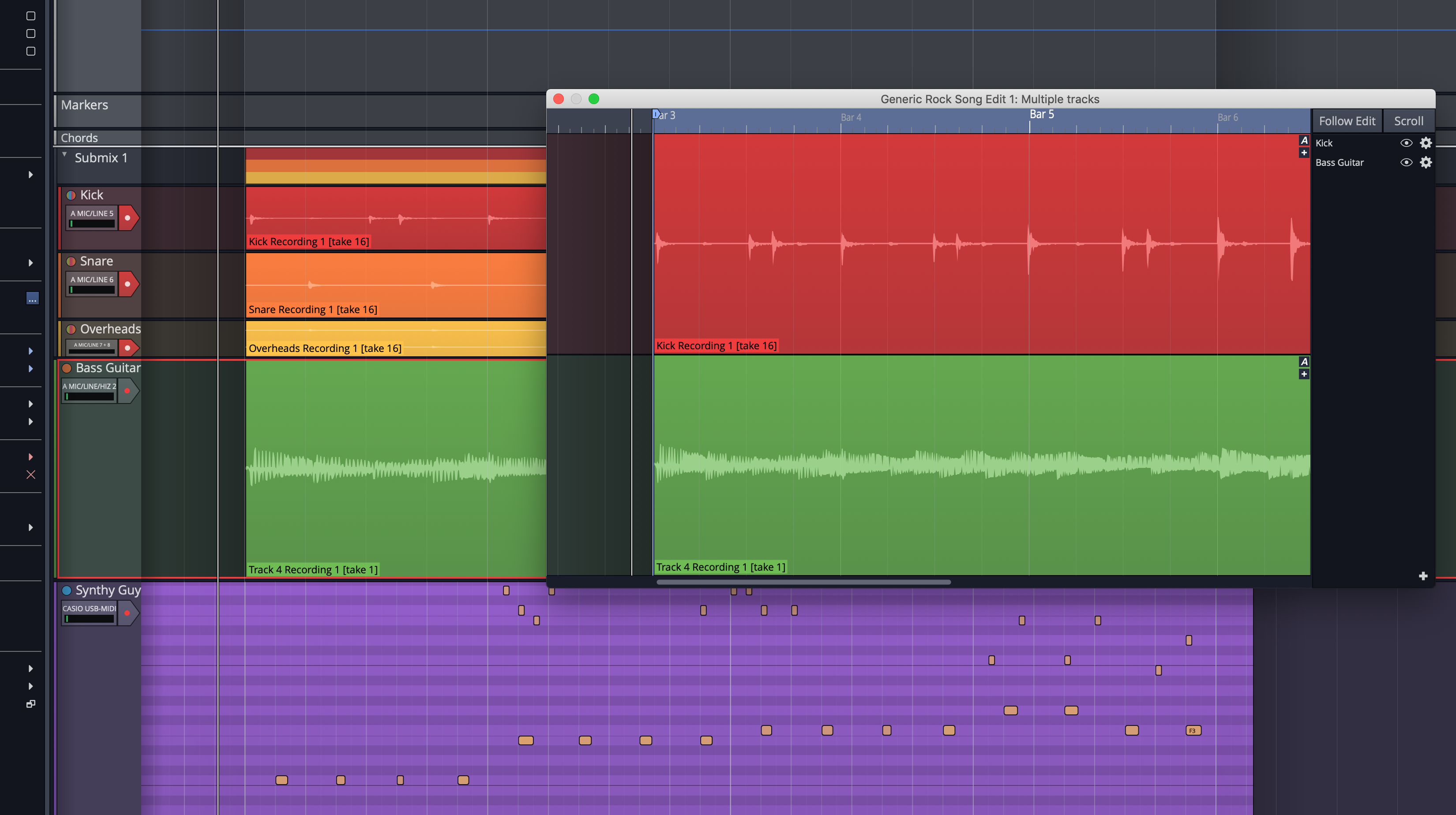1456x815 pixels.
Task: Toggle record arm on the Overheads track
Action: 129,348
